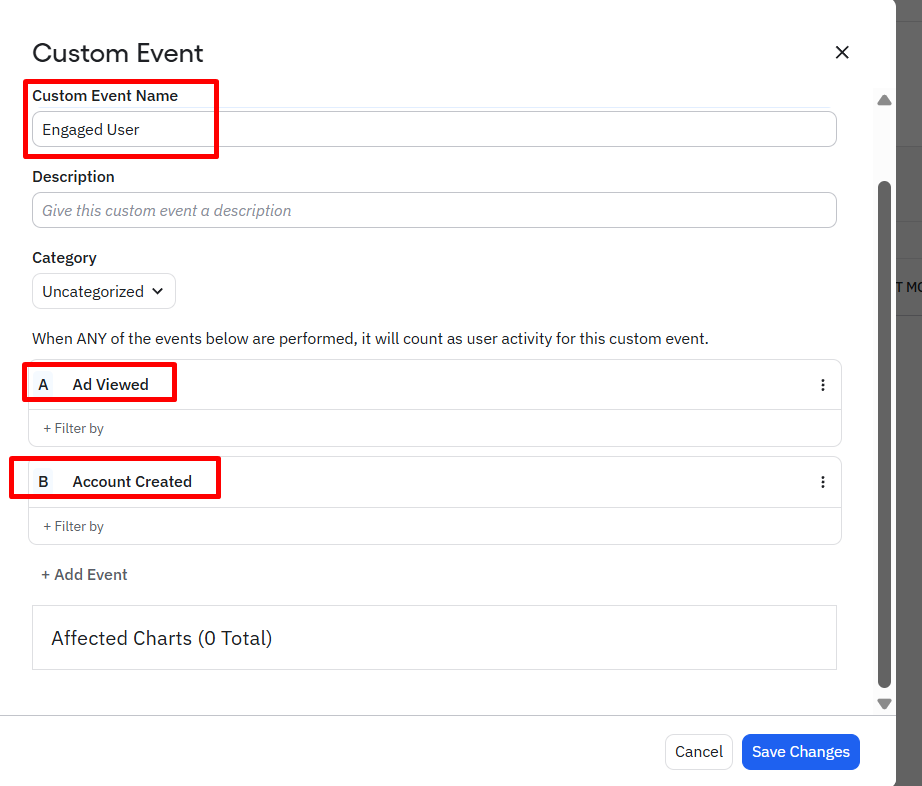This screenshot has width=922, height=786.
Task: Click the Affected Charts panel
Action: (434, 638)
